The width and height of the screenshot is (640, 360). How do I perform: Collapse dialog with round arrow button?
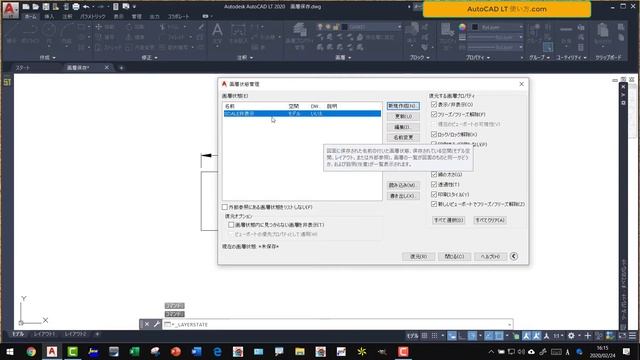point(514,256)
